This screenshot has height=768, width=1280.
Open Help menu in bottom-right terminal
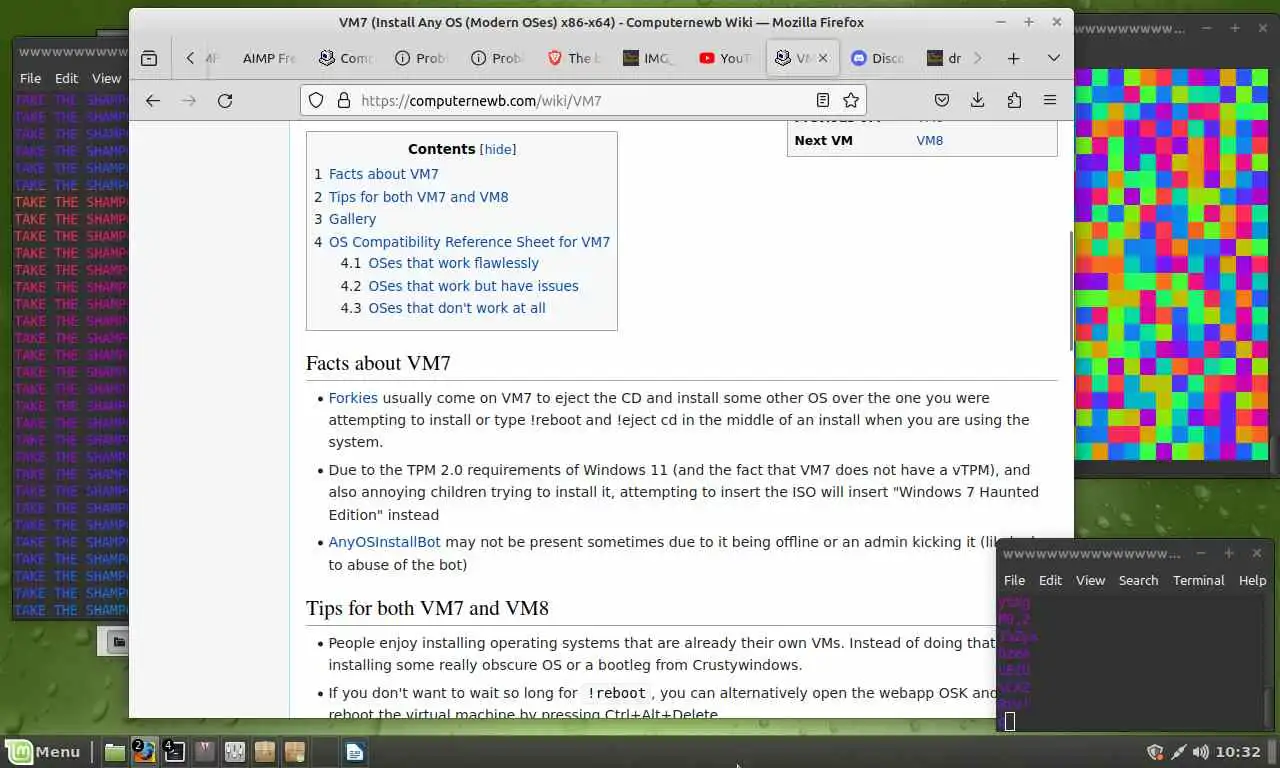tap(1252, 580)
